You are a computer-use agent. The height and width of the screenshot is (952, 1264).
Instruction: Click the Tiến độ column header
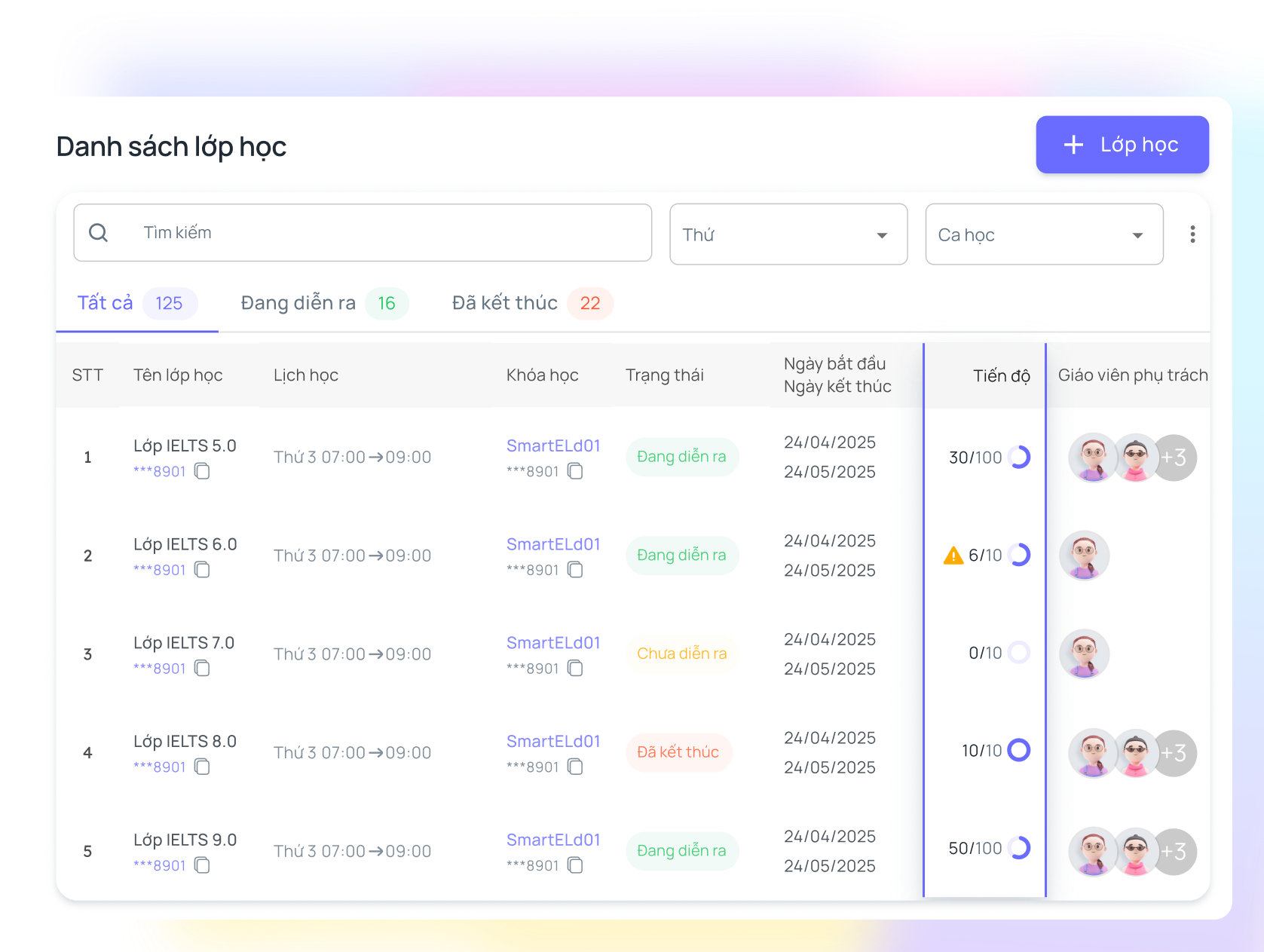coord(1000,375)
